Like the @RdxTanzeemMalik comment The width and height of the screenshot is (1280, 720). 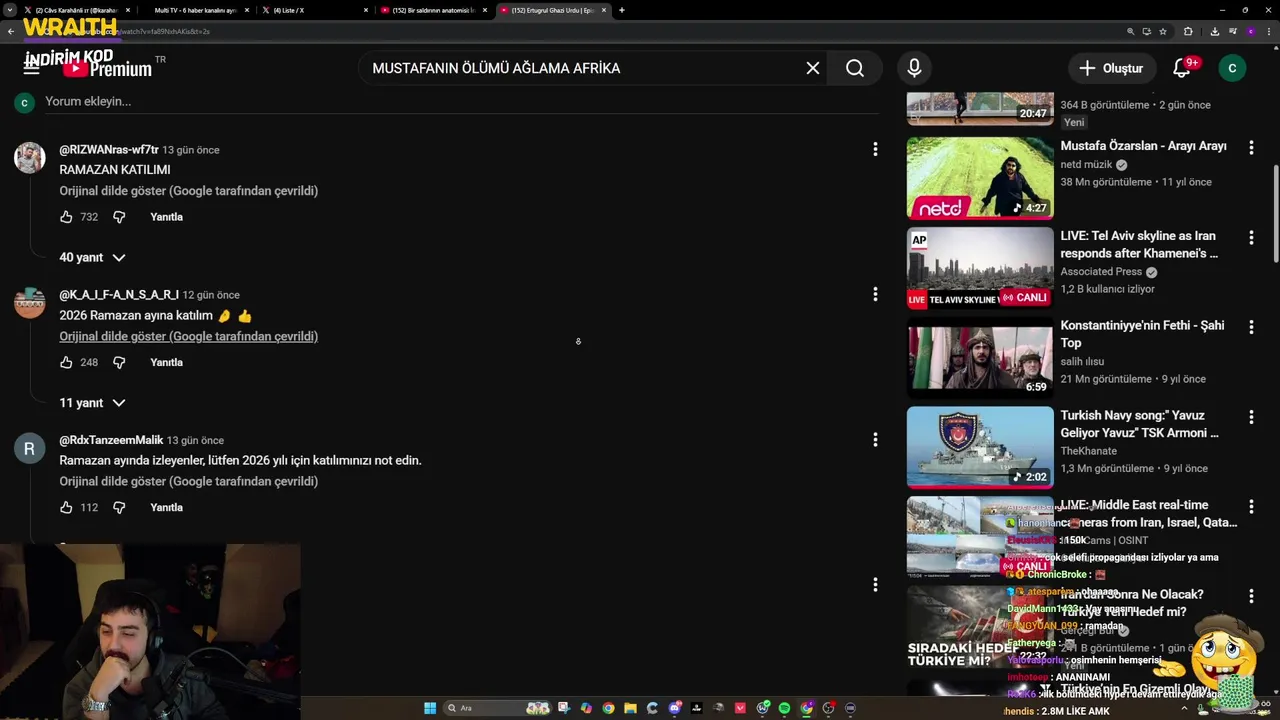[66, 507]
